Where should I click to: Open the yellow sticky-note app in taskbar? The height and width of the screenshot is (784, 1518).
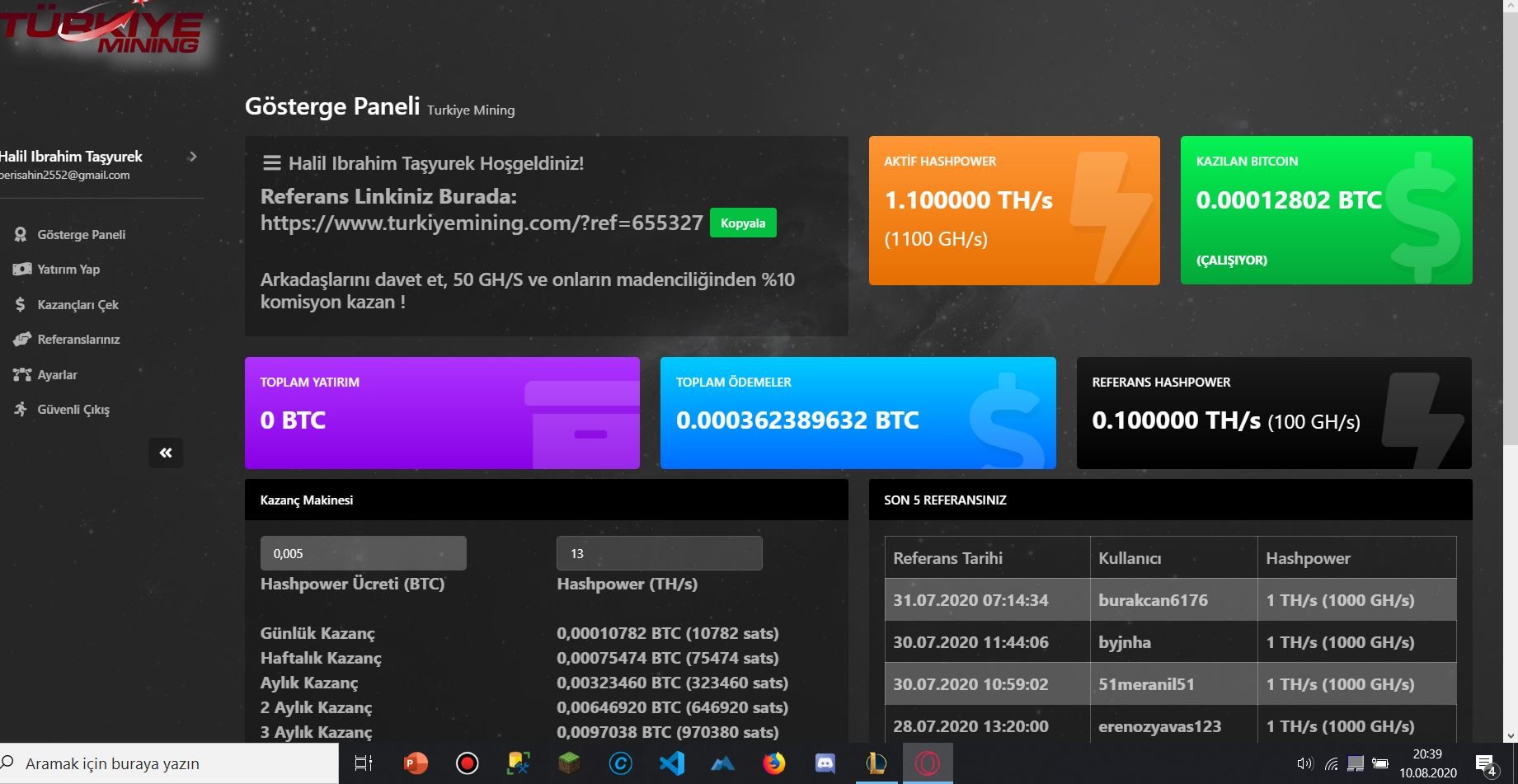[518, 763]
